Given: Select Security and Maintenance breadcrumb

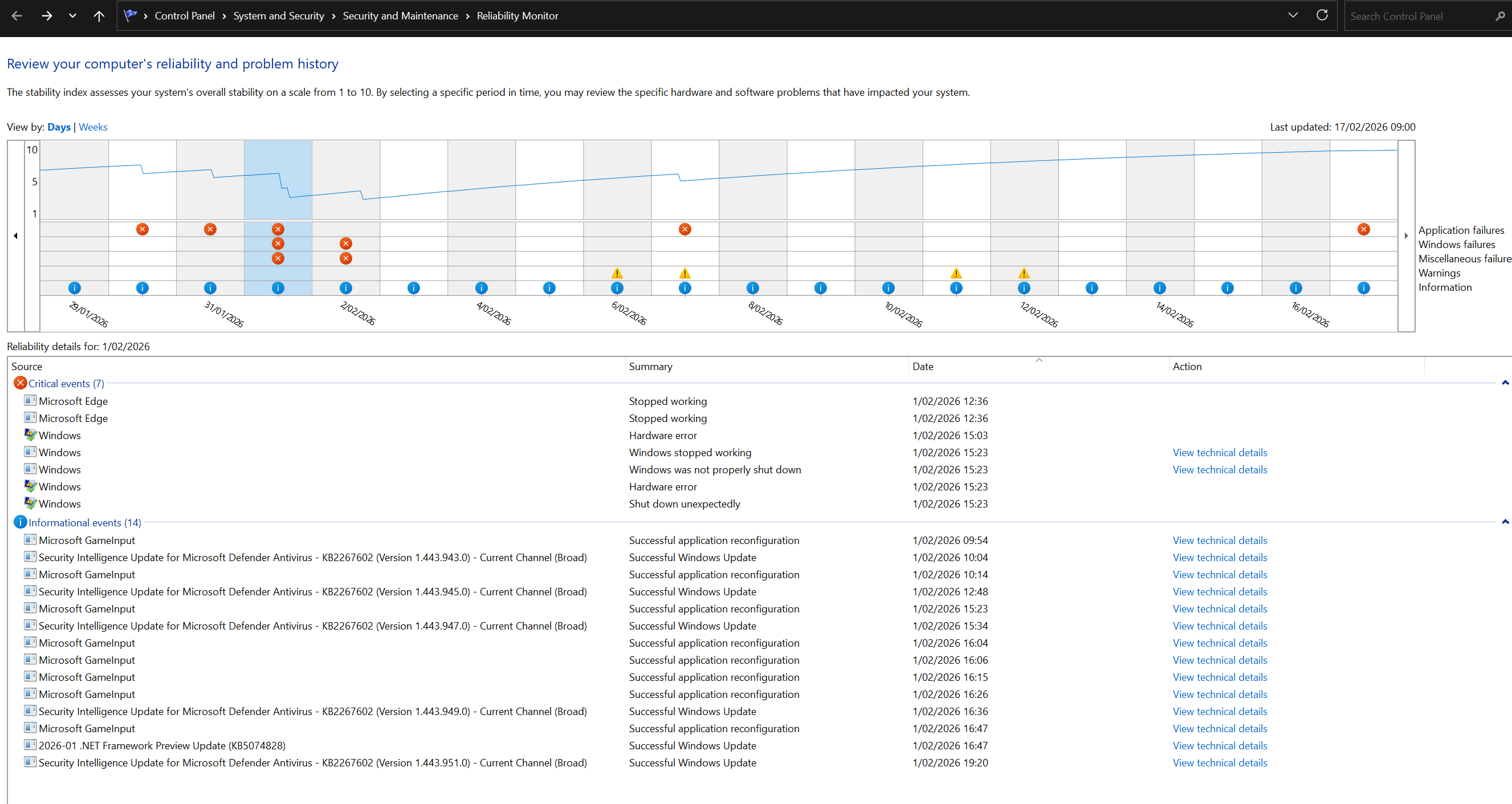Looking at the screenshot, I should pyautogui.click(x=400, y=16).
